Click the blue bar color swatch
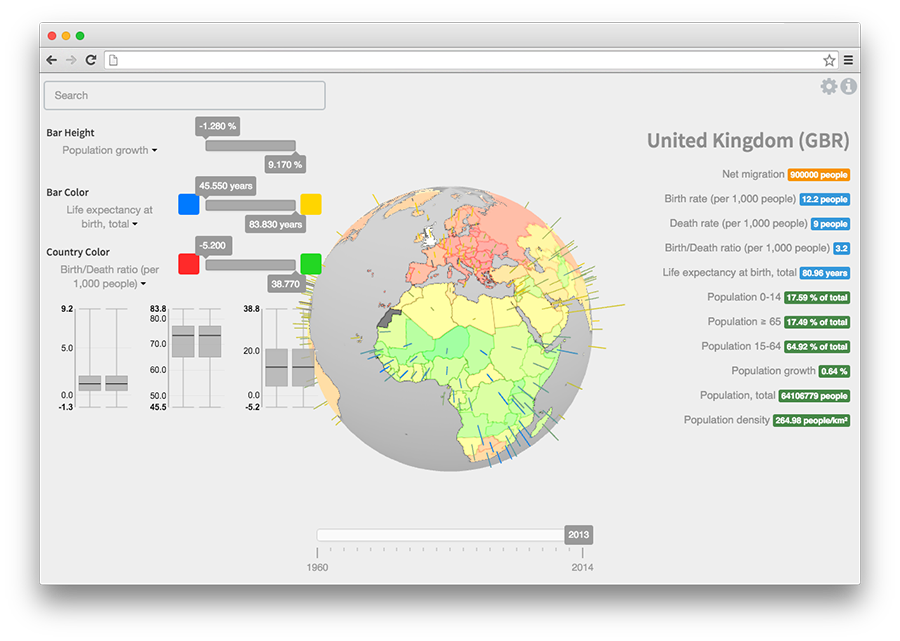Viewport: 900px width, 641px height. coord(189,204)
